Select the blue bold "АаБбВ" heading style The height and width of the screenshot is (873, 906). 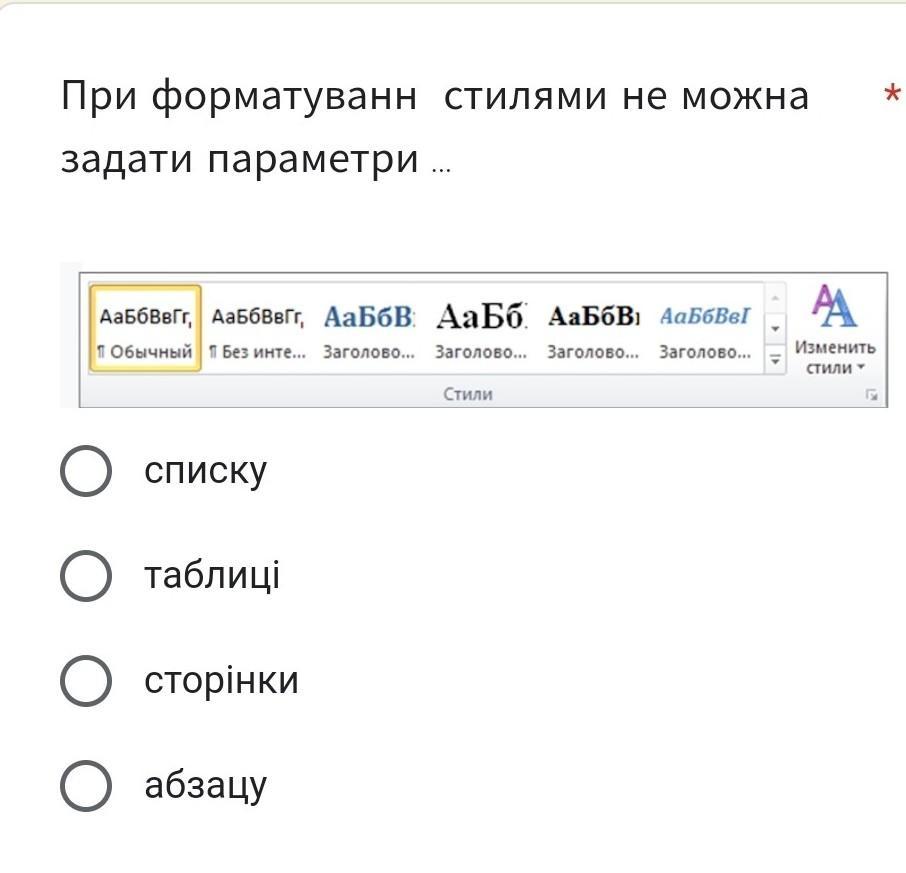[x=368, y=329]
